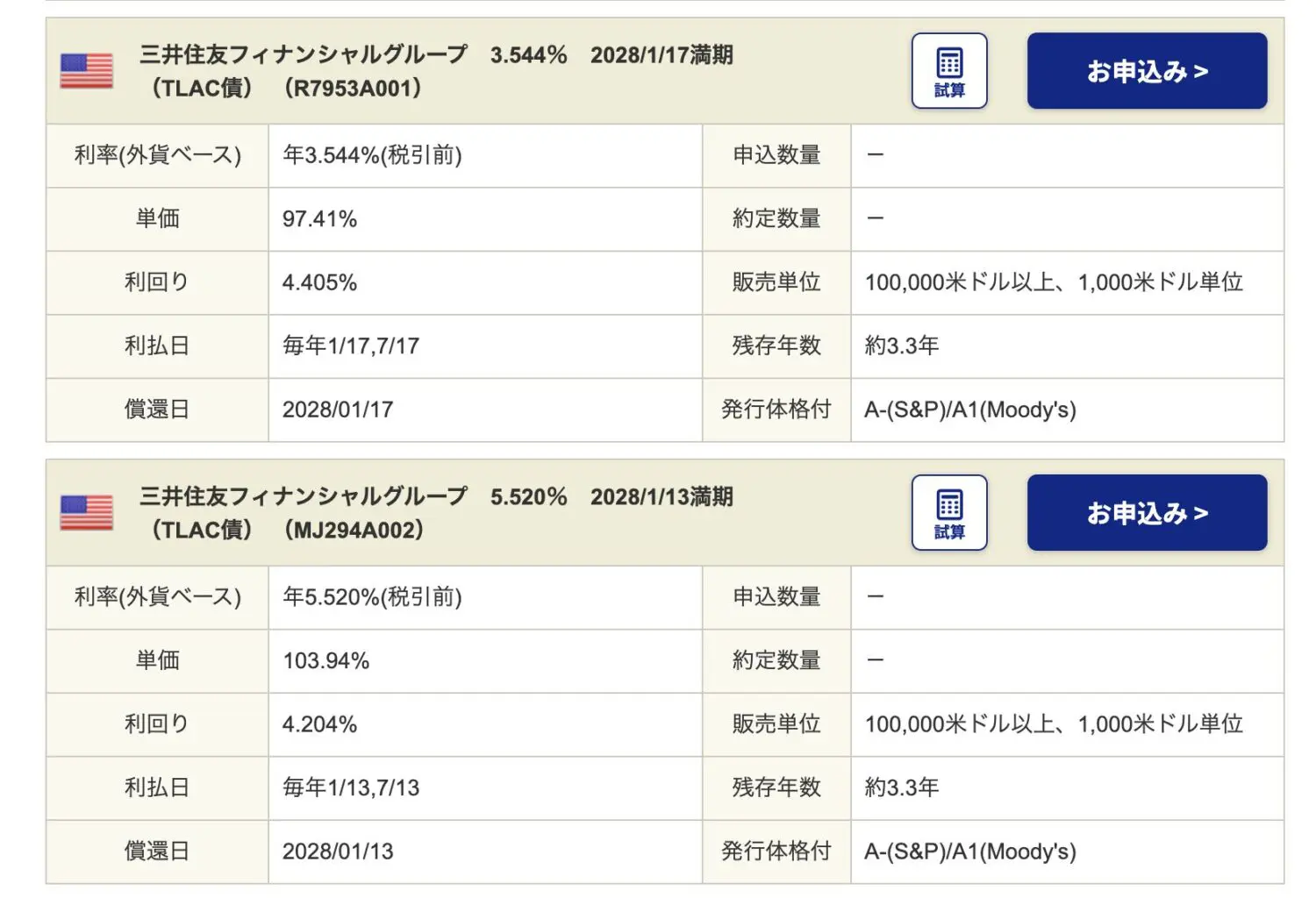The width and height of the screenshot is (1316, 898).
Task: Click the 2028/01/13 redemption date cell
Action: pyautogui.click(x=338, y=852)
